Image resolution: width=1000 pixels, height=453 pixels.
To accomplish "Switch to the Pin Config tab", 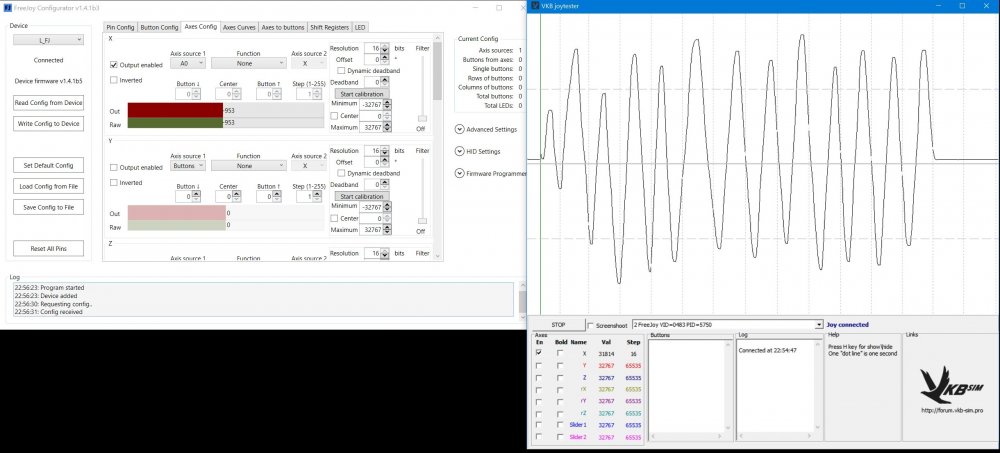I will [x=119, y=27].
